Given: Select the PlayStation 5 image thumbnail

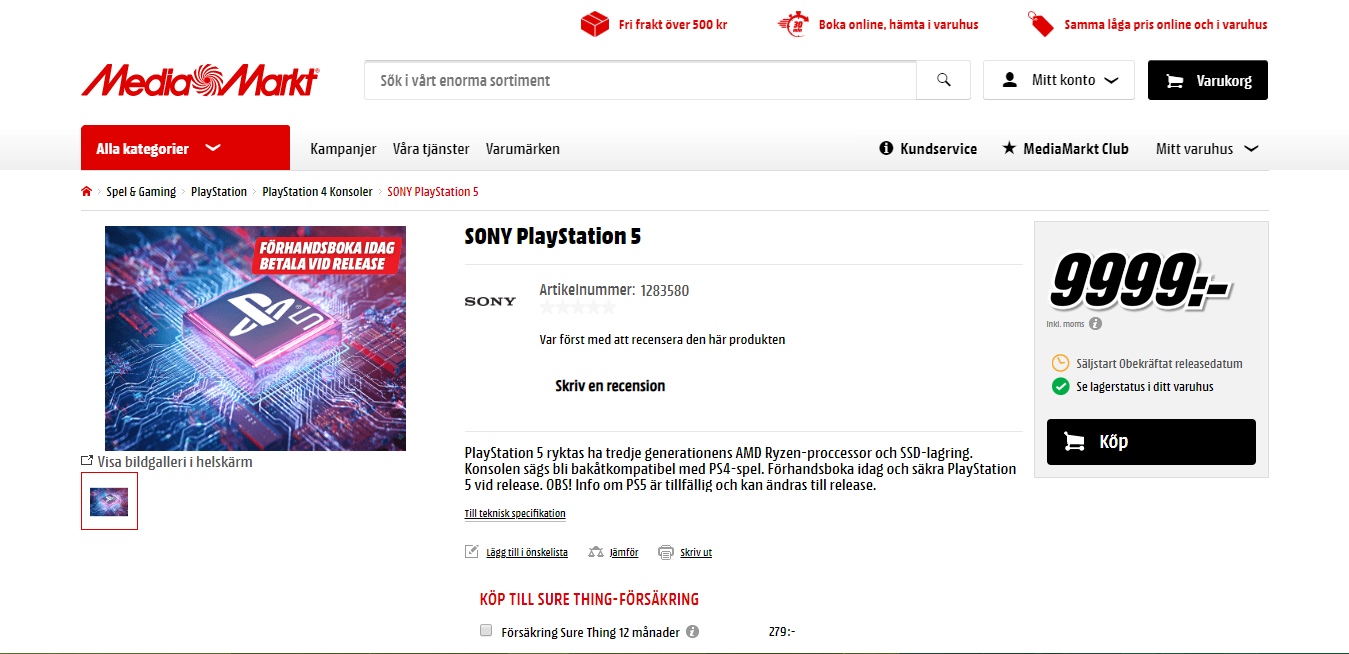Looking at the screenshot, I should [109, 501].
